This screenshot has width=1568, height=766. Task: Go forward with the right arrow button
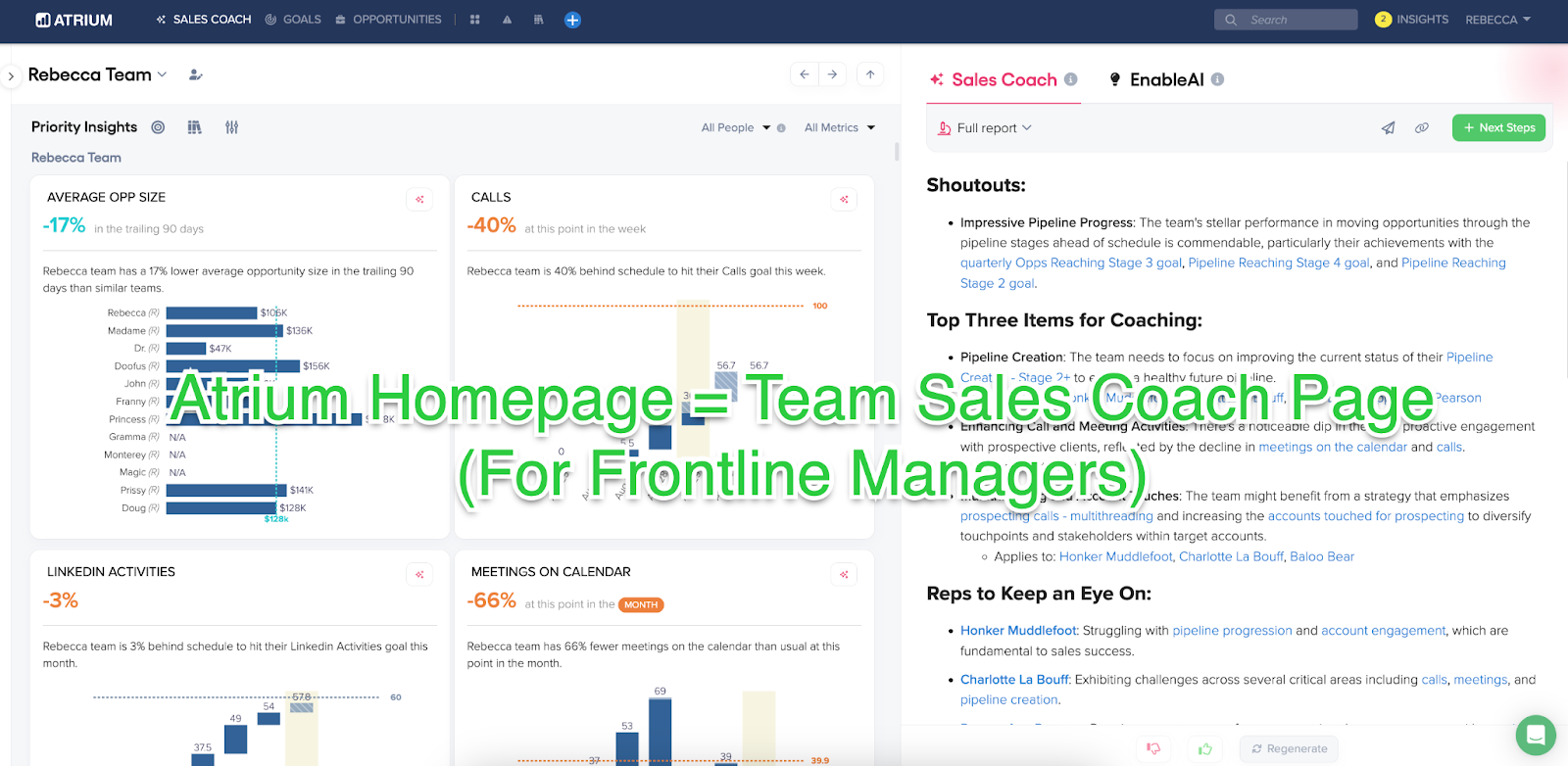point(832,74)
